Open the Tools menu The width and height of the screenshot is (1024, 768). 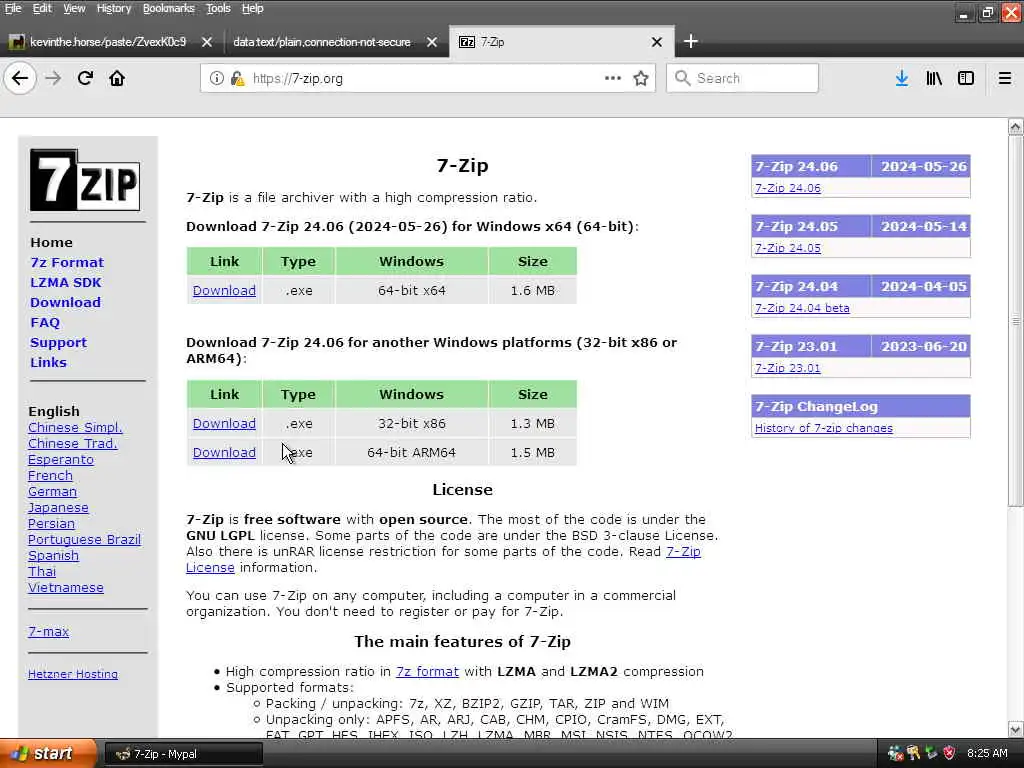click(218, 8)
